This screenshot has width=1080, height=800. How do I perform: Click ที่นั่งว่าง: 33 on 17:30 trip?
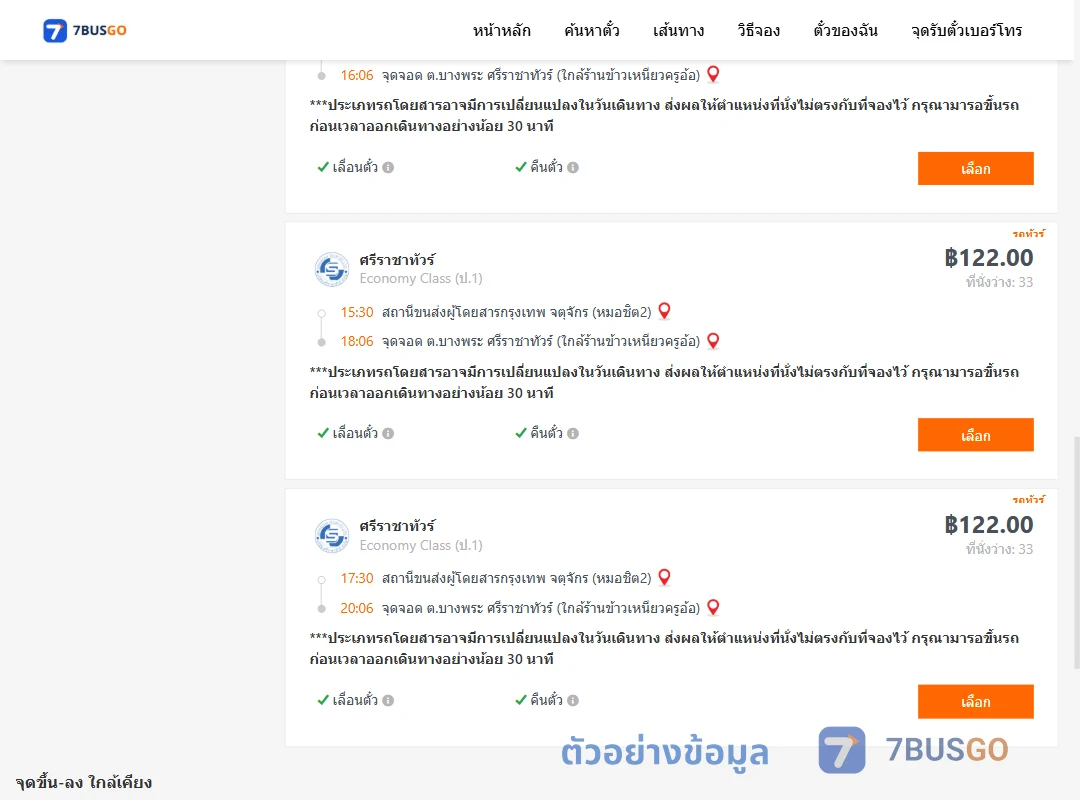[999, 548]
